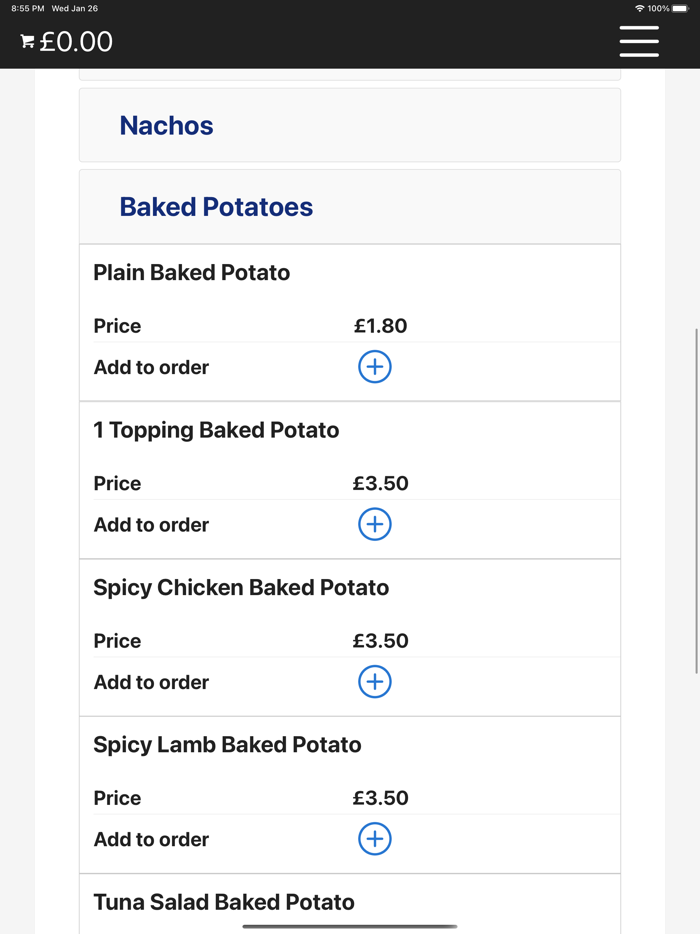Add 1 Topping Baked Potato to order
Image resolution: width=700 pixels, height=934 pixels.
point(374,524)
